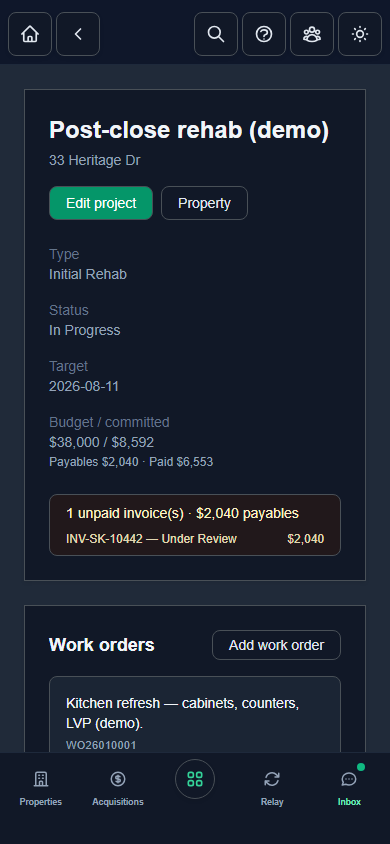This screenshot has width=390, height=844.
Task: Toggle light theme with sun icon
Action: (360, 34)
